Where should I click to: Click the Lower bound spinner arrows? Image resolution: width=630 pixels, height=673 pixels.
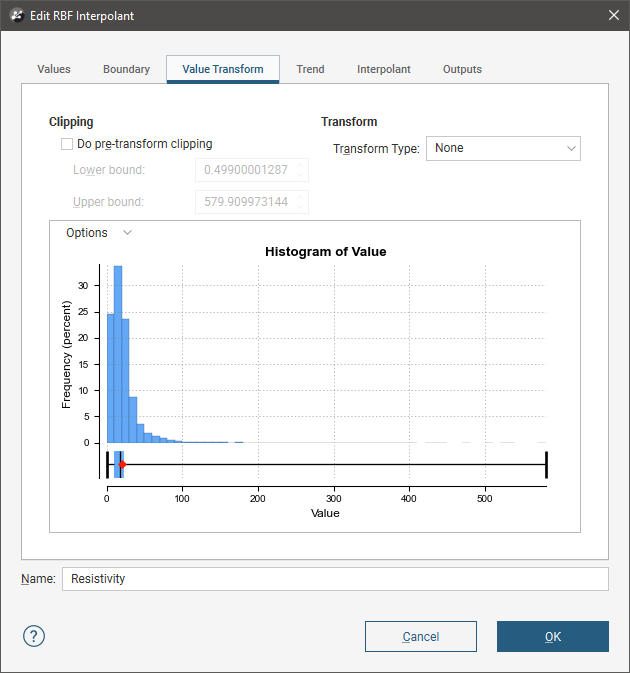point(302,170)
